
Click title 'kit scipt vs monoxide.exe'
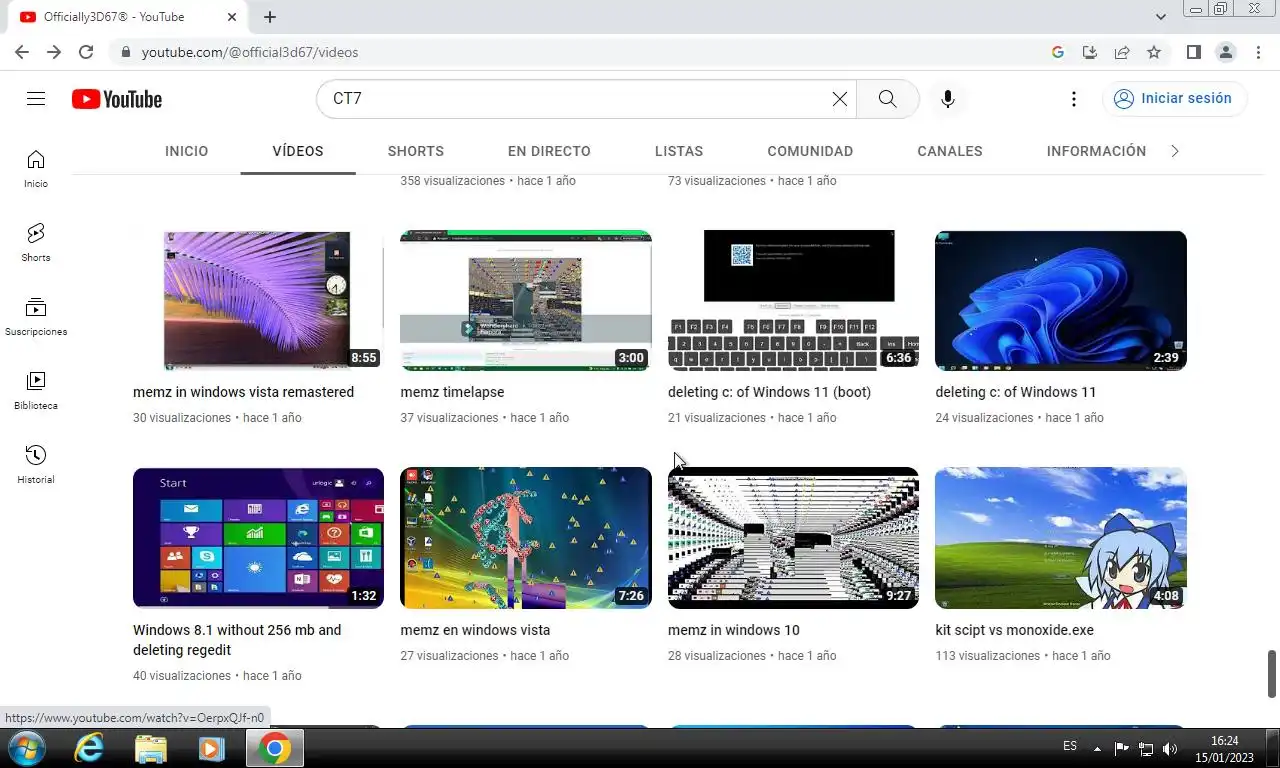(x=1014, y=630)
